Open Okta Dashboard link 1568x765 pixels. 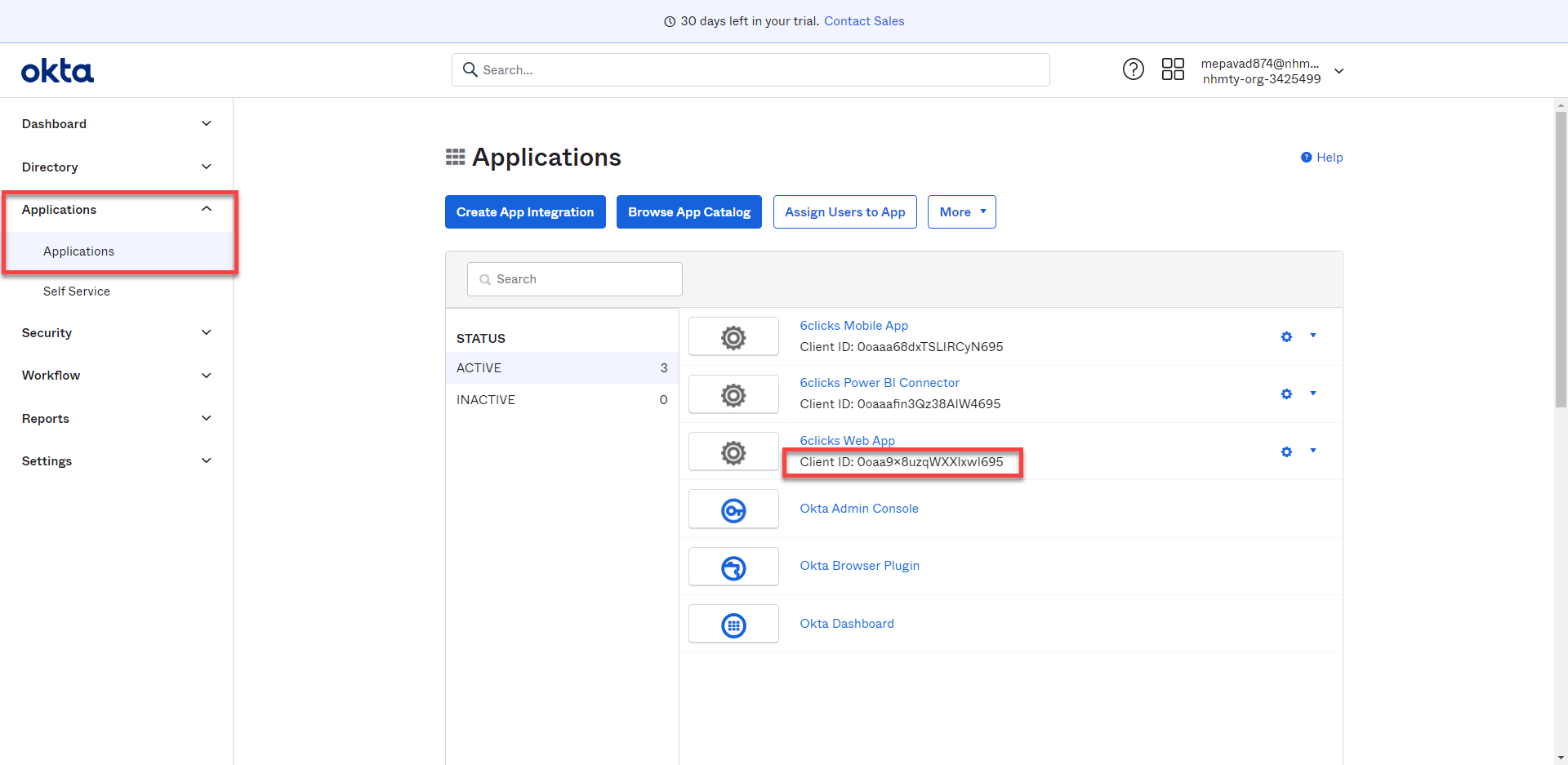847,624
